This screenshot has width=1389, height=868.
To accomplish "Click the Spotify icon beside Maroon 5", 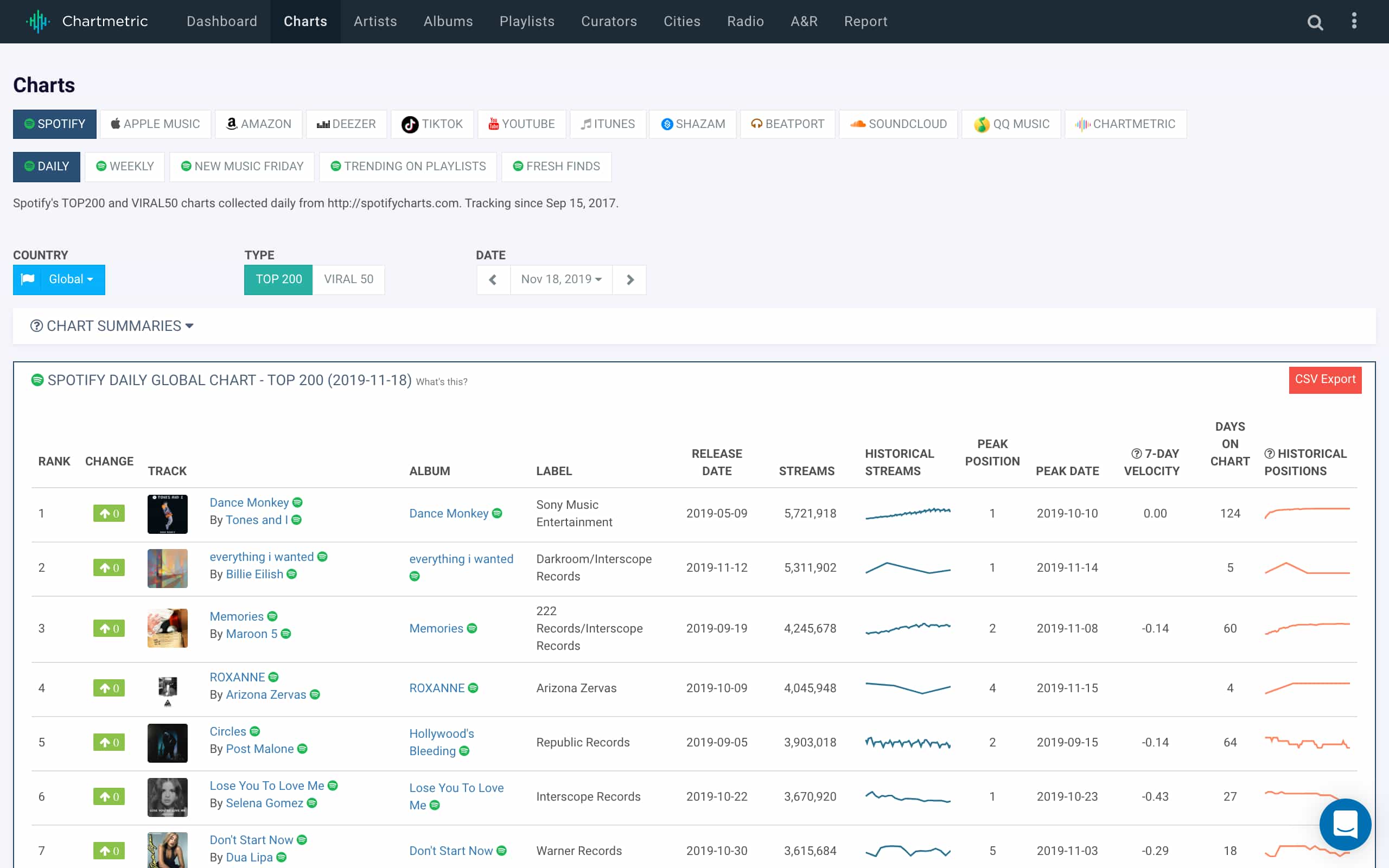I will (x=286, y=634).
